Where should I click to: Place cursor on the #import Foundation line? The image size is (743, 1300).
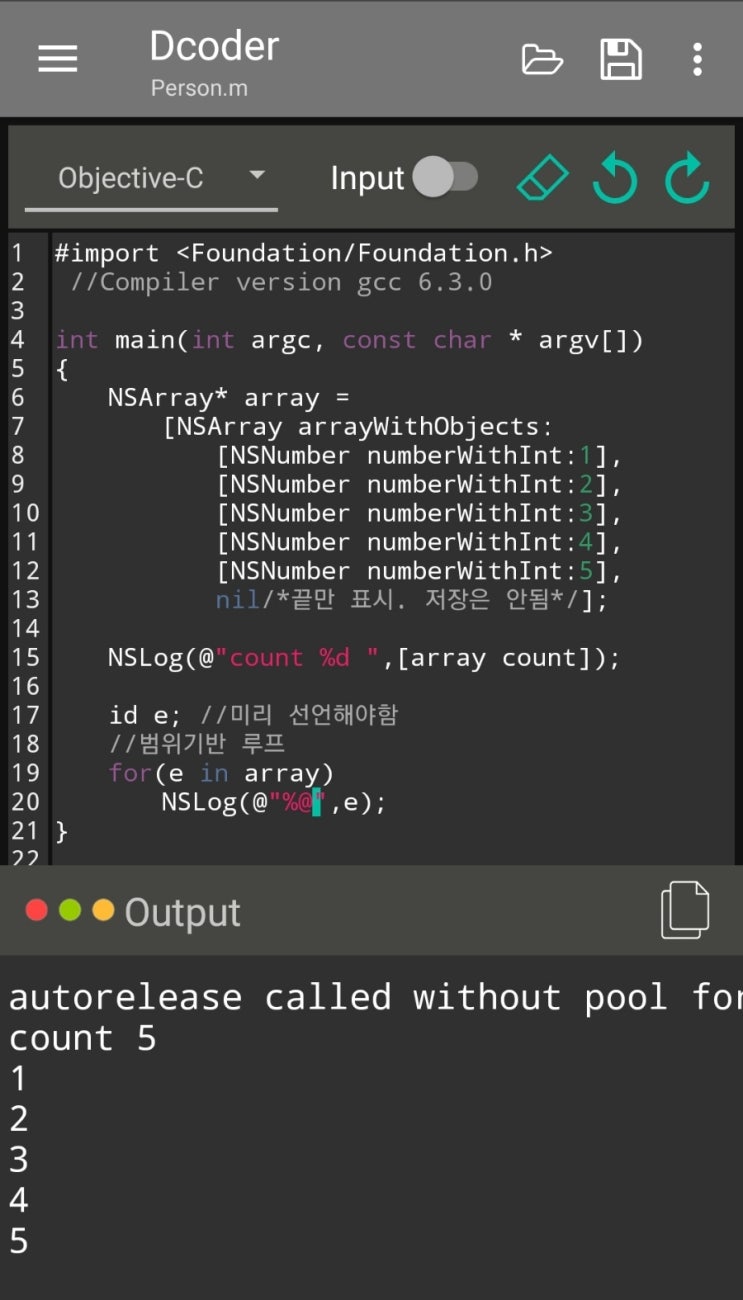click(303, 254)
